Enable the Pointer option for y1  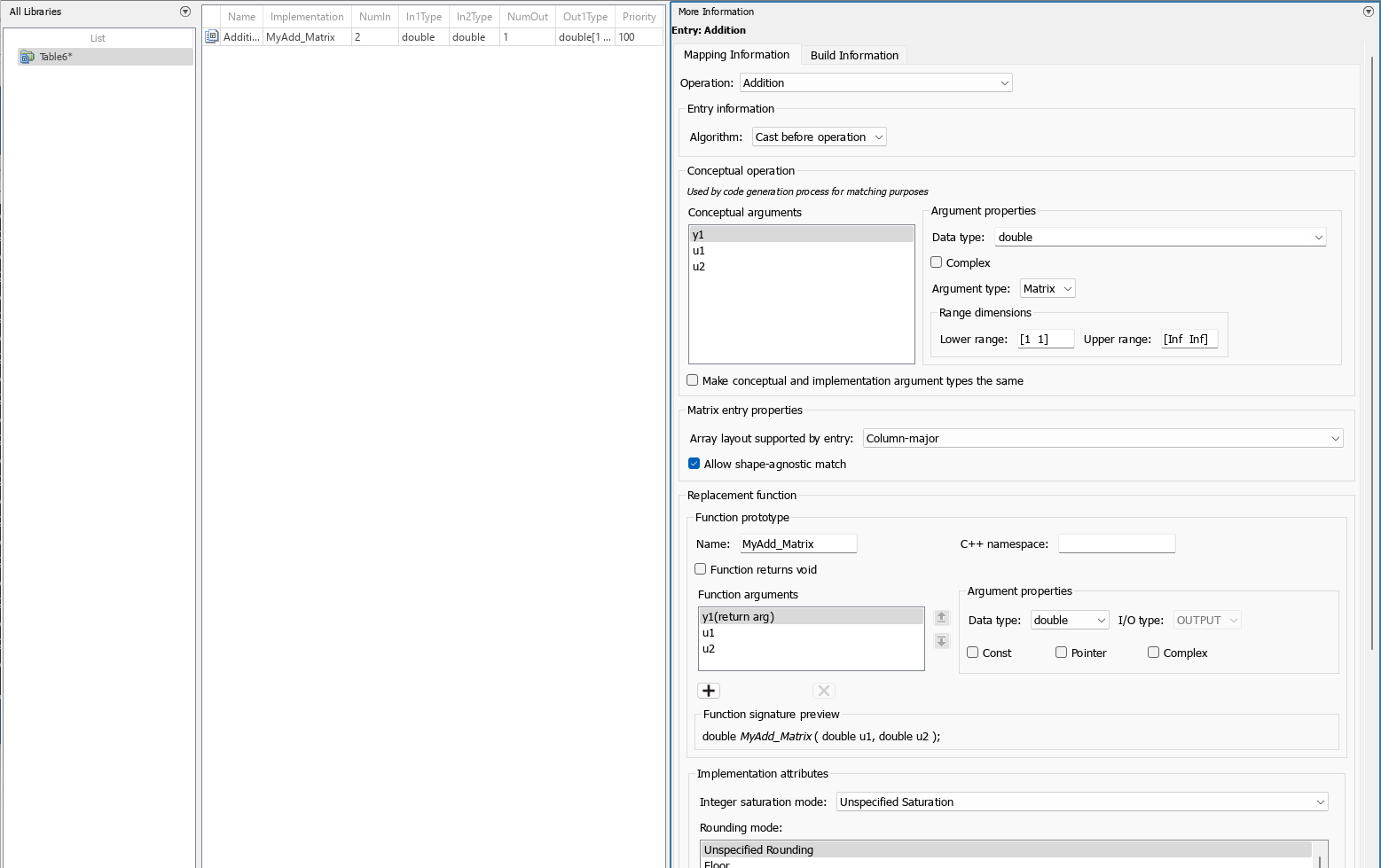tap(1061, 652)
